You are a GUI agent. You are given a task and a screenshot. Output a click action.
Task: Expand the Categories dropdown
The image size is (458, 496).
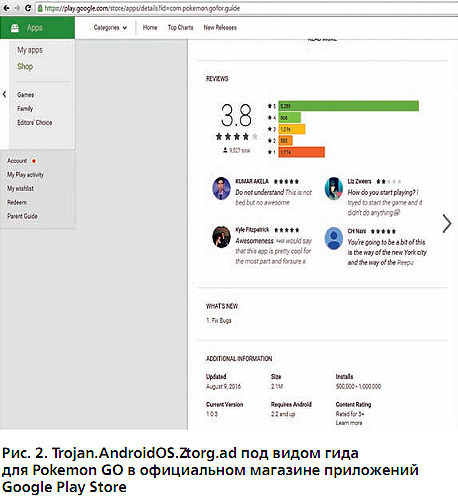pos(110,28)
